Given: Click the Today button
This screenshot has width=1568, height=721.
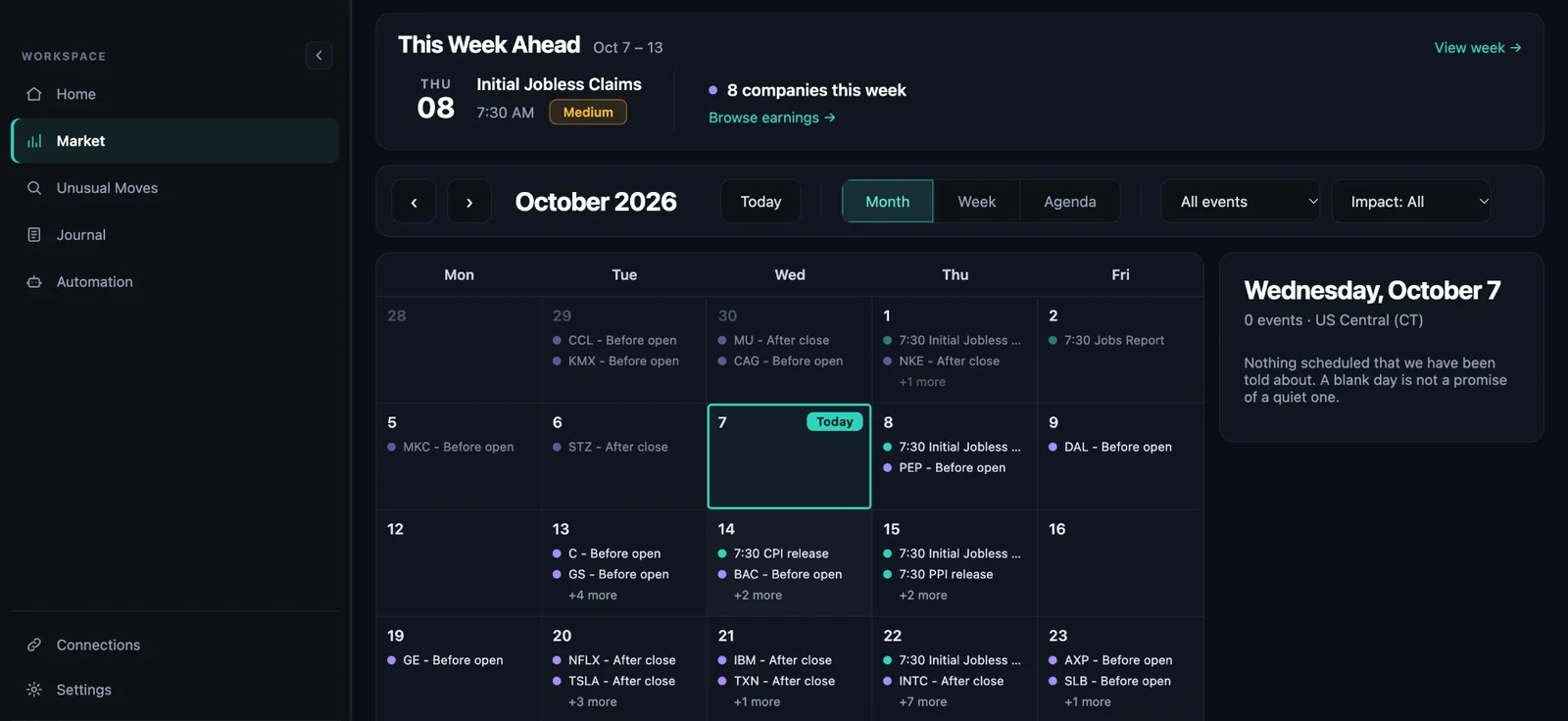Looking at the screenshot, I should (x=760, y=202).
